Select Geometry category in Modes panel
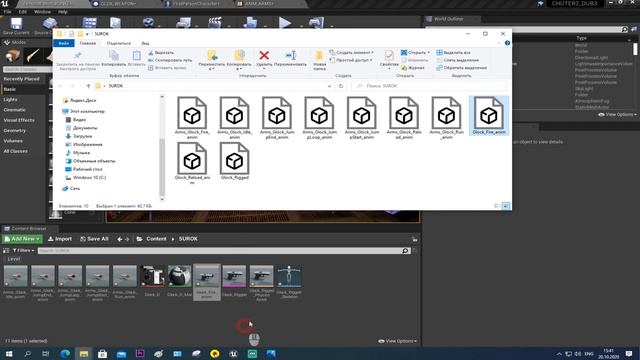This screenshot has width=640, height=360. coord(15,131)
